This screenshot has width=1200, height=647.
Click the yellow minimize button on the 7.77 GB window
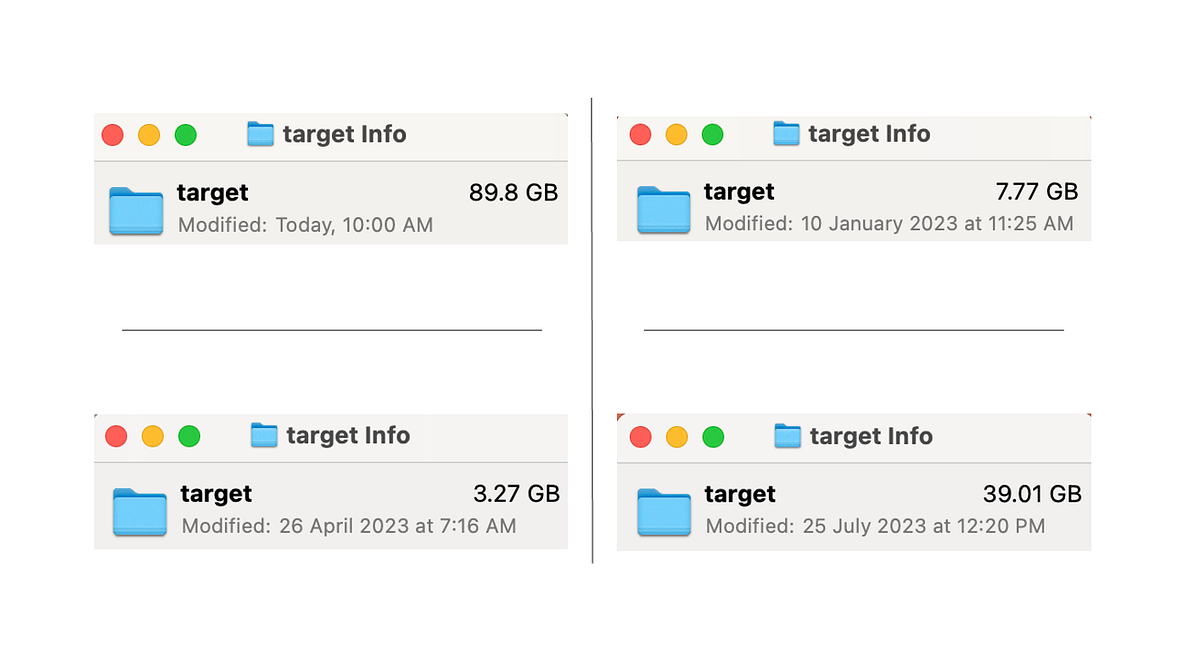pyautogui.click(x=676, y=133)
